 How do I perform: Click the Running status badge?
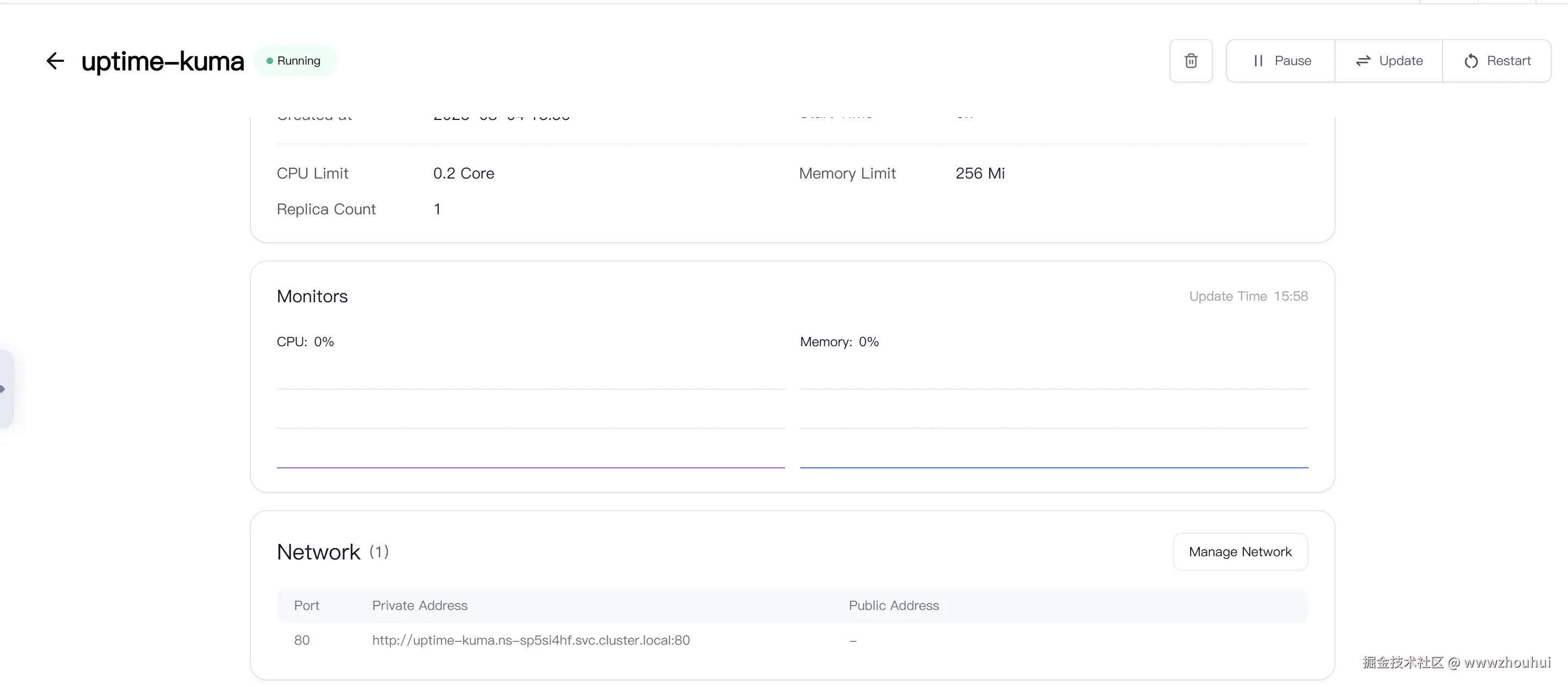(295, 61)
